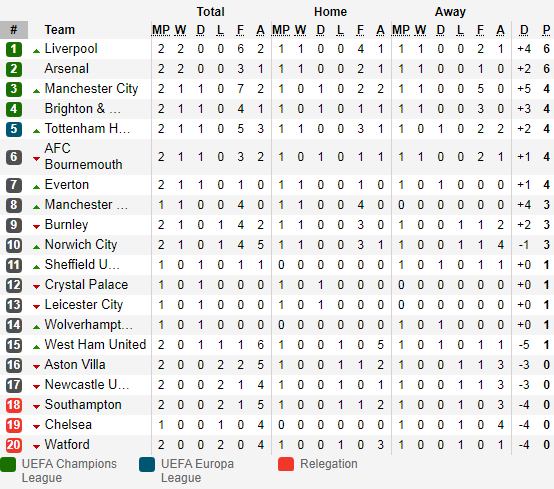Open the Crystal Palace team link
Screen dimensions: 554x489
coord(86,285)
